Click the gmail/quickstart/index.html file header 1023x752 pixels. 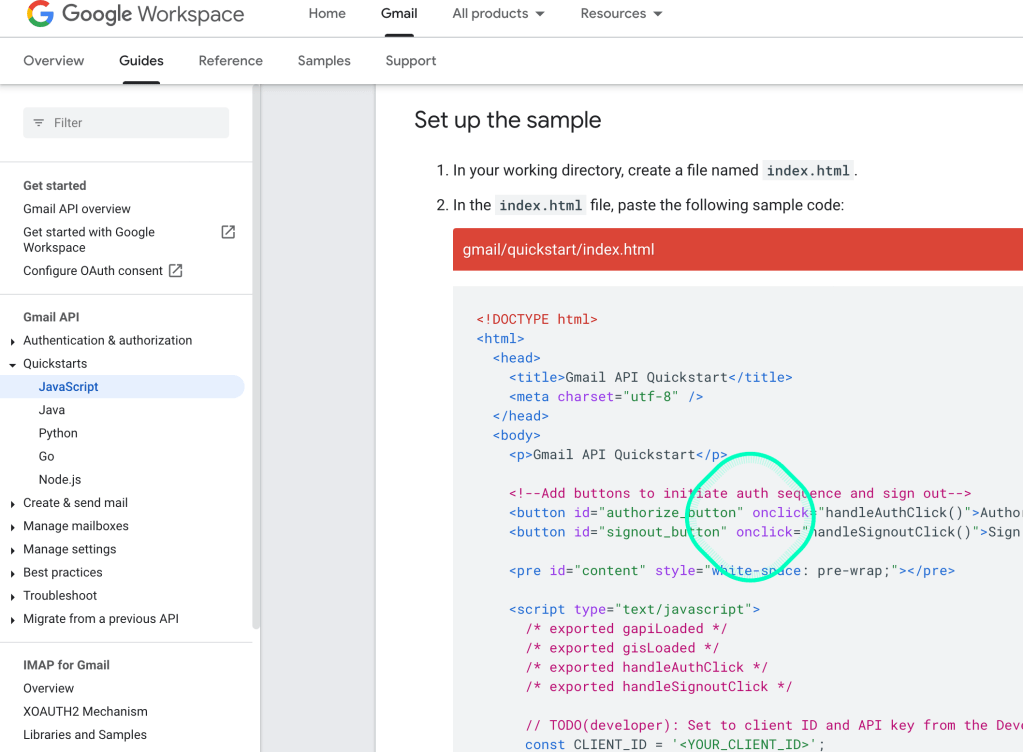point(738,249)
